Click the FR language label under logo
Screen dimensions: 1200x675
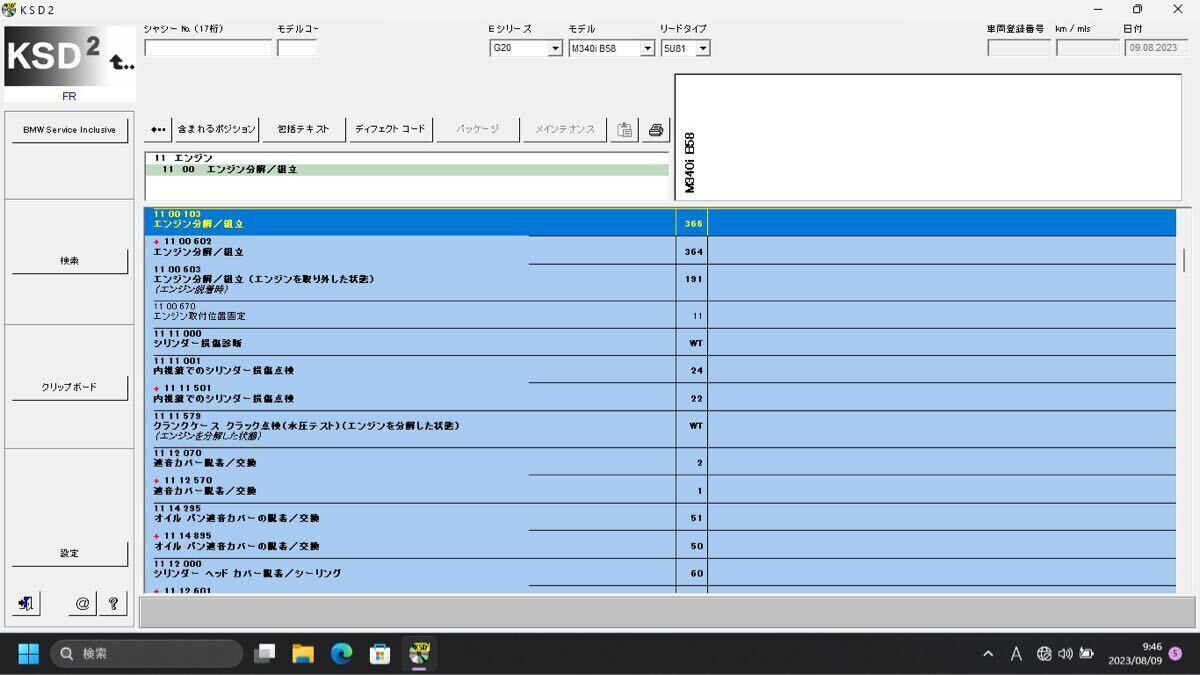pyautogui.click(x=69, y=97)
